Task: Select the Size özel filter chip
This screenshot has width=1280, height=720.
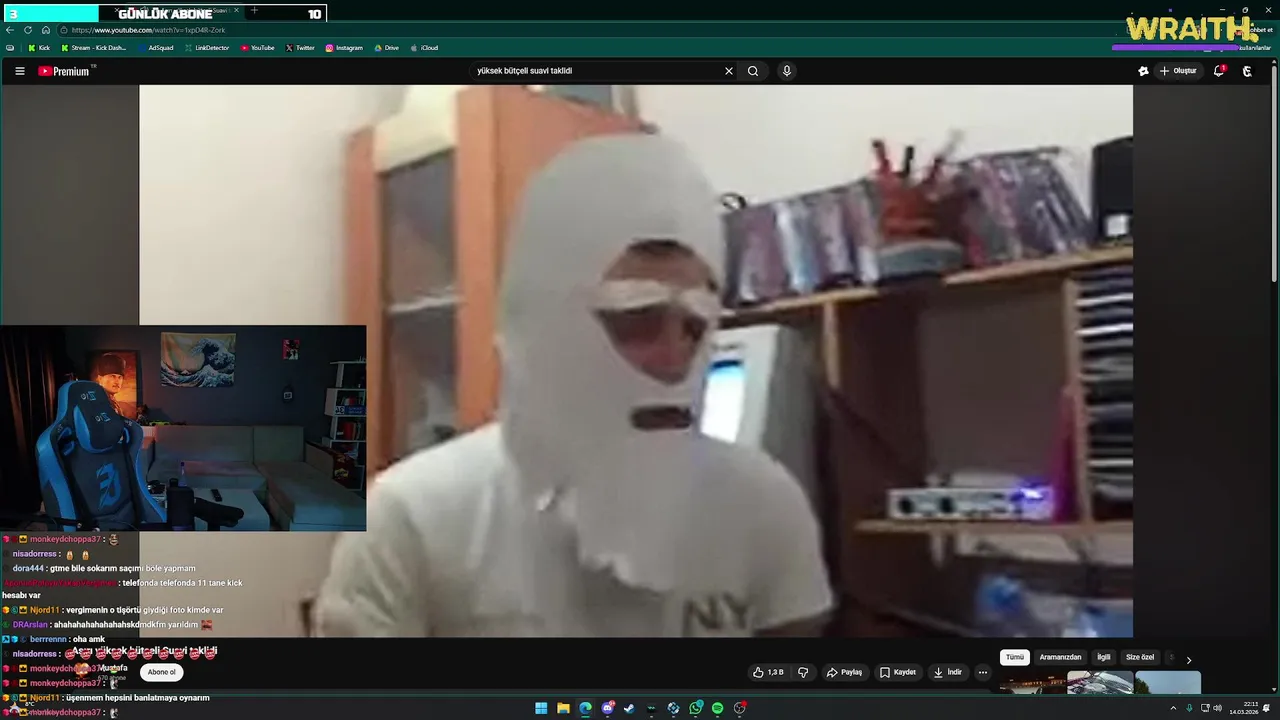Action: [1140, 657]
